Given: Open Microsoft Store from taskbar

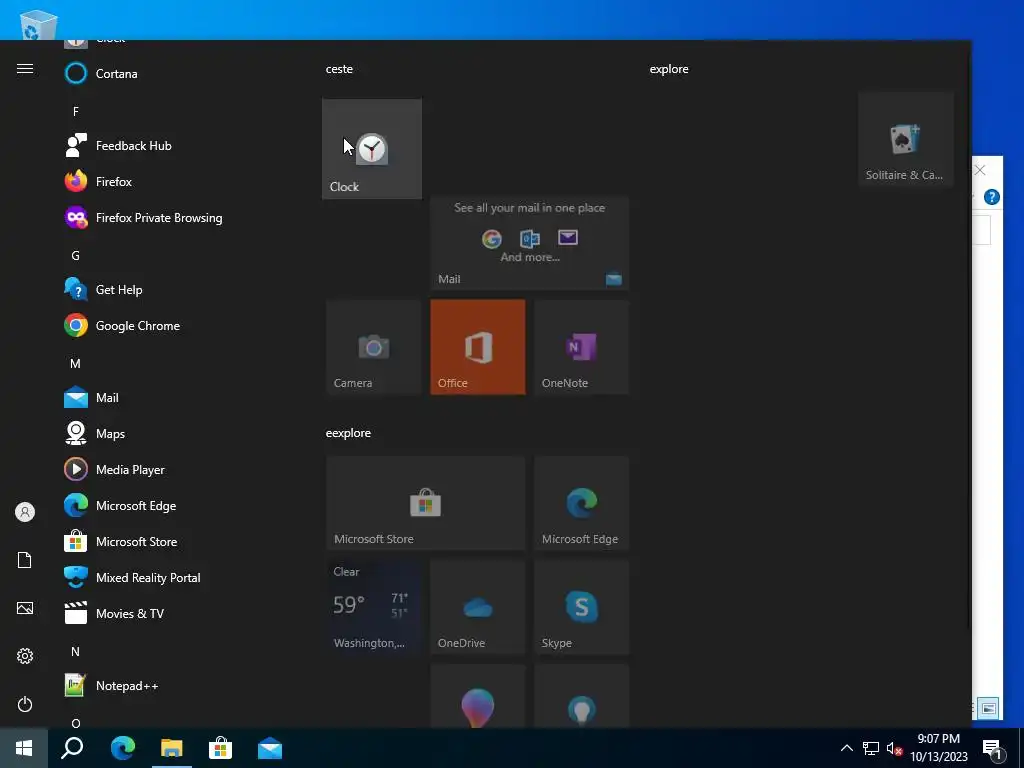Looking at the screenshot, I should pyautogui.click(x=221, y=748).
